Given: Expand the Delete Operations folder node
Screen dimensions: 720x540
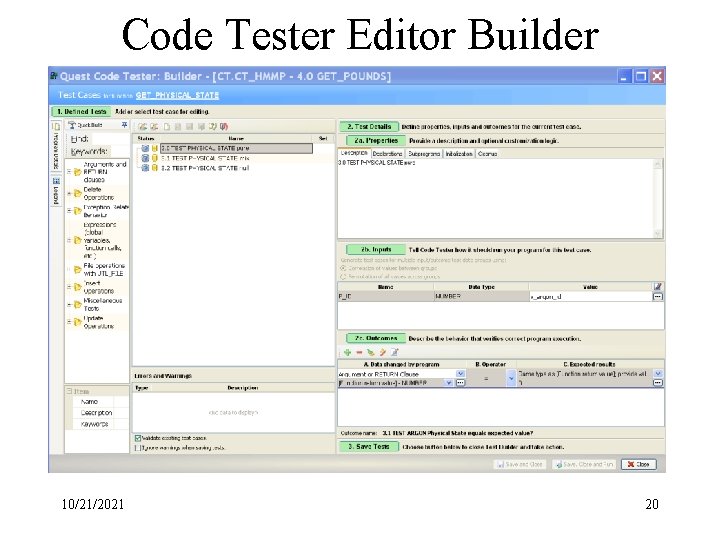Looking at the screenshot, I should 69,193.
